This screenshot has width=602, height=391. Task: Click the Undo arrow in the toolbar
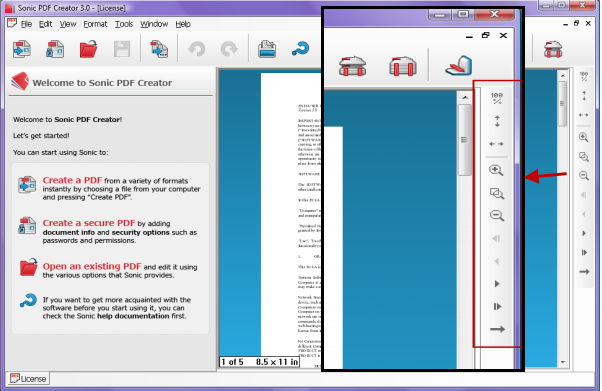pyautogui.click(x=196, y=49)
